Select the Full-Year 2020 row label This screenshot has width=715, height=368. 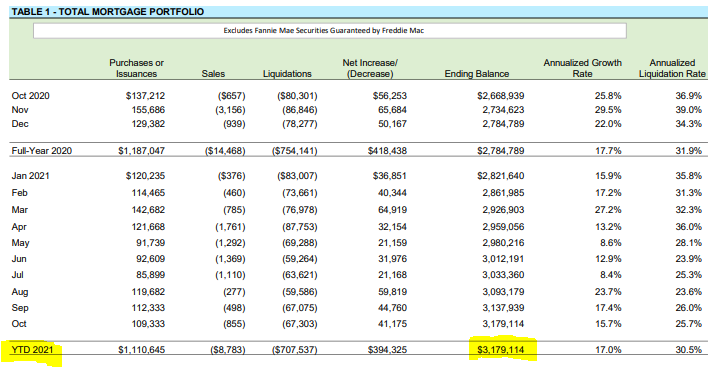click(41, 150)
